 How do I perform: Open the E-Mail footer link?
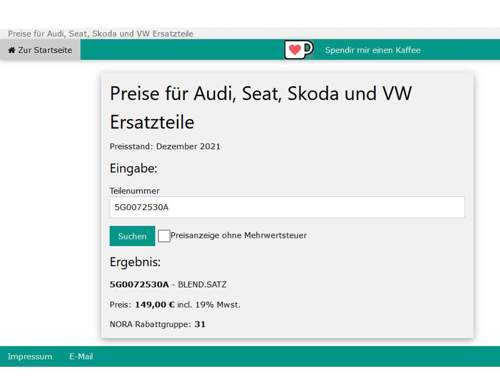click(x=81, y=356)
